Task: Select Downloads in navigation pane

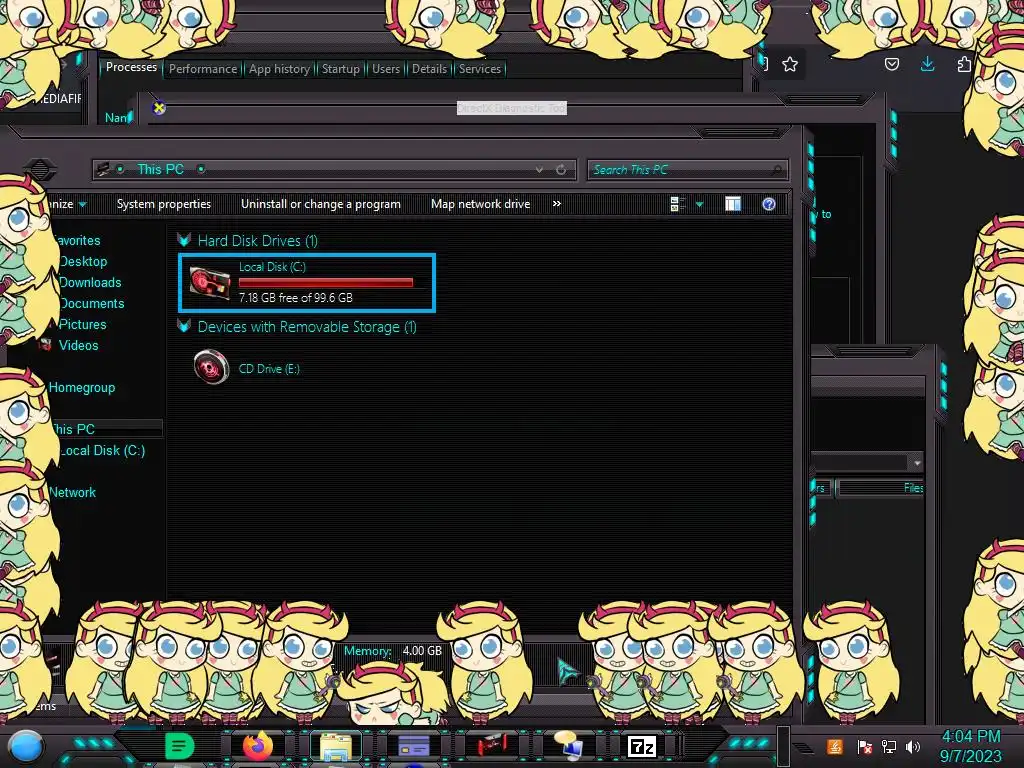Action: (x=90, y=282)
